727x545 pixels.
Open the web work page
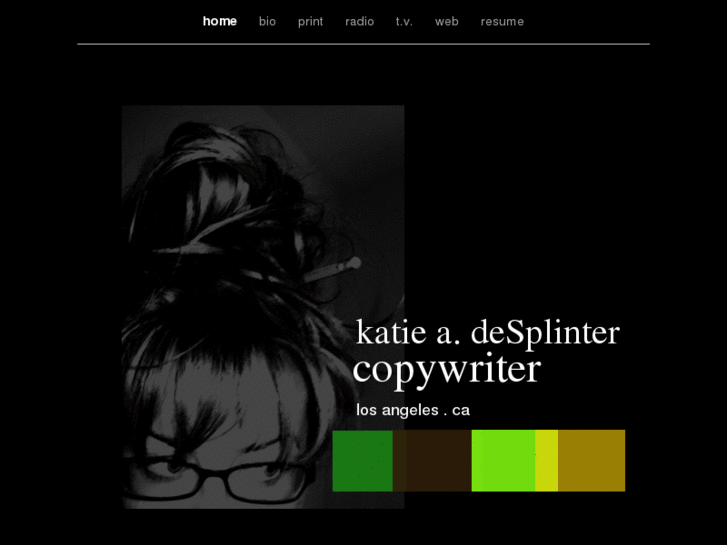pos(446,21)
